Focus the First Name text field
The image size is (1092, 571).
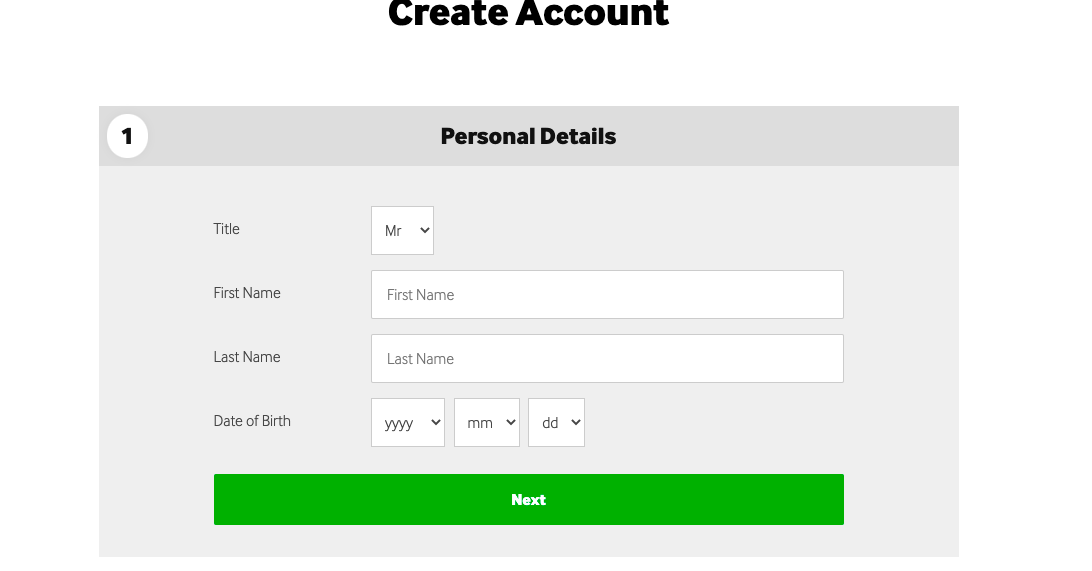pyautogui.click(x=607, y=295)
